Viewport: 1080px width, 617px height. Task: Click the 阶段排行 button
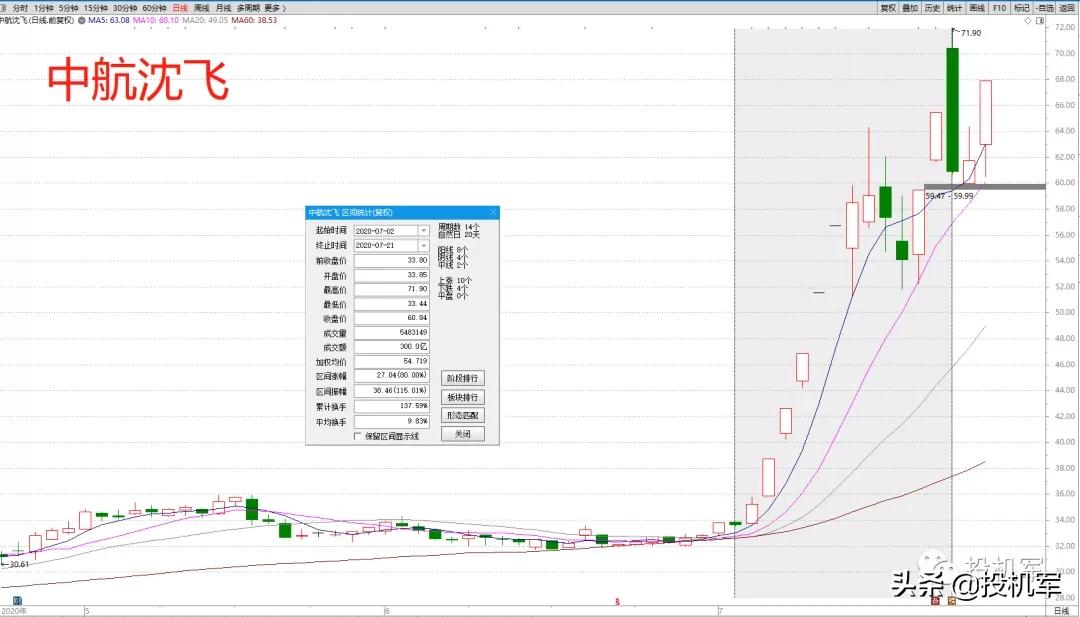tap(463, 378)
